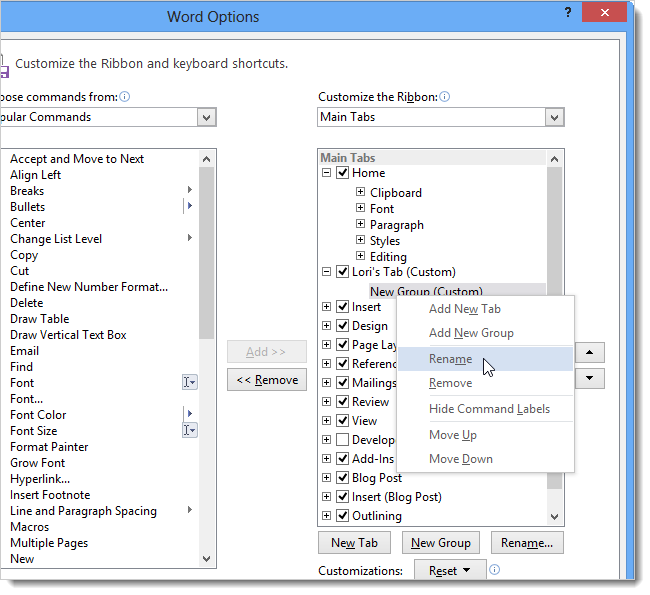Select the Insert Footnote command
This screenshot has width=650, height=595.
coord(50,495)
